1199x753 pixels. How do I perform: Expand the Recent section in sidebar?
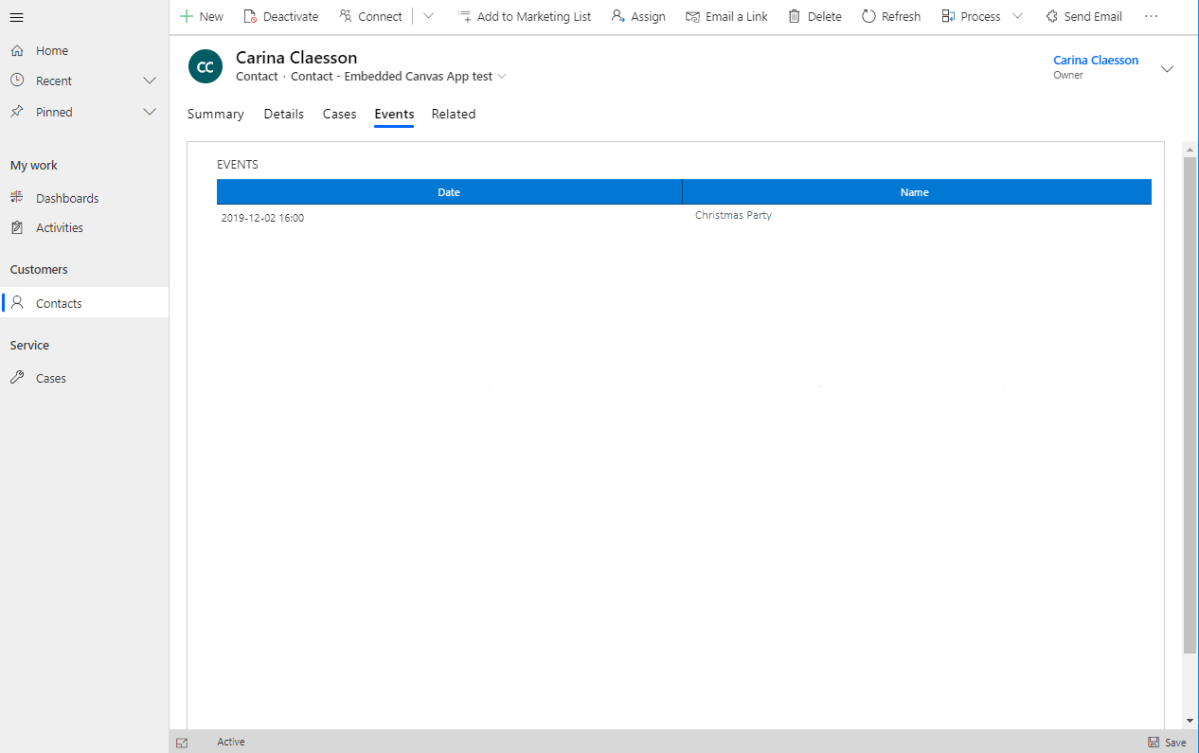coord(150,81)
